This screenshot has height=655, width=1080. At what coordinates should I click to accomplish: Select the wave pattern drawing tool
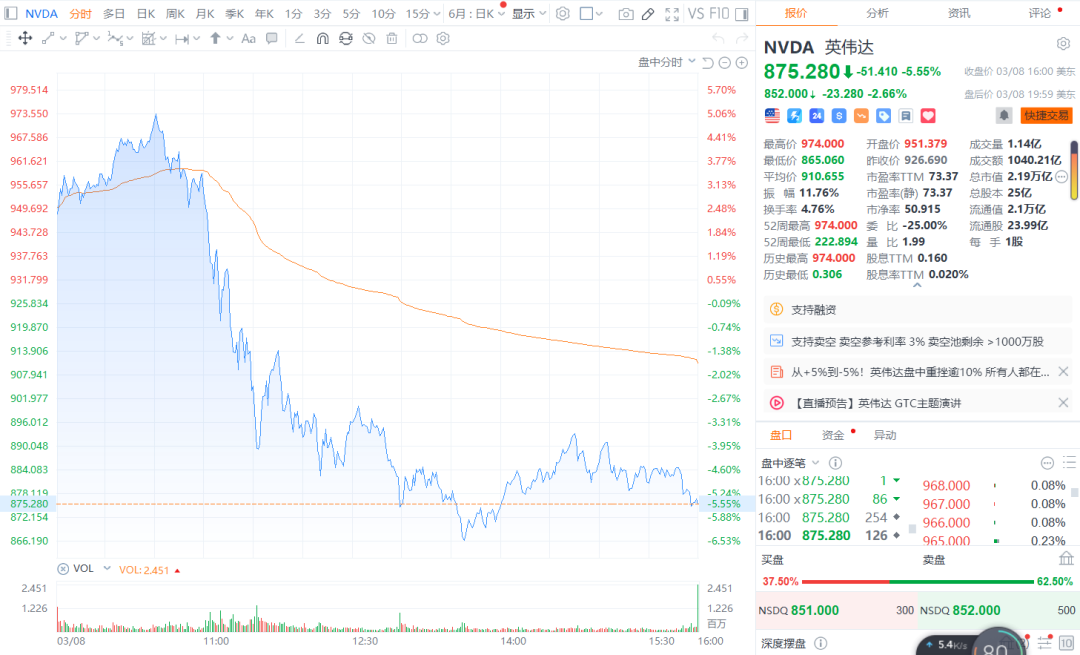[115, 39]
